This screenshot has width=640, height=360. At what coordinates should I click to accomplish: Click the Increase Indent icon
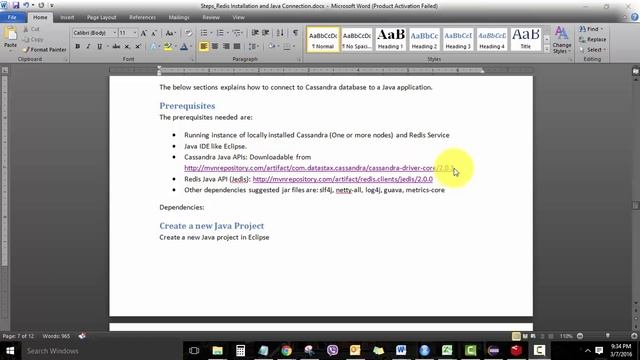click(x=266, y=33)
